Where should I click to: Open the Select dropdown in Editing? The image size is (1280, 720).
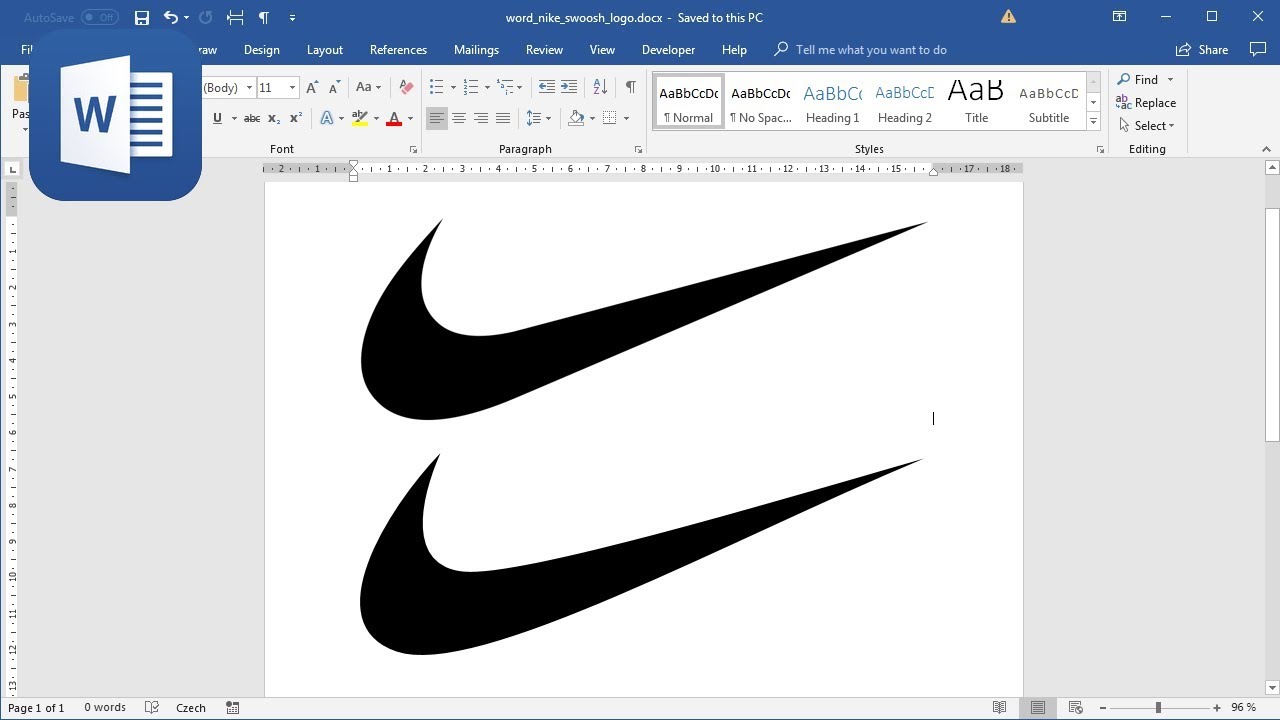1146,125
